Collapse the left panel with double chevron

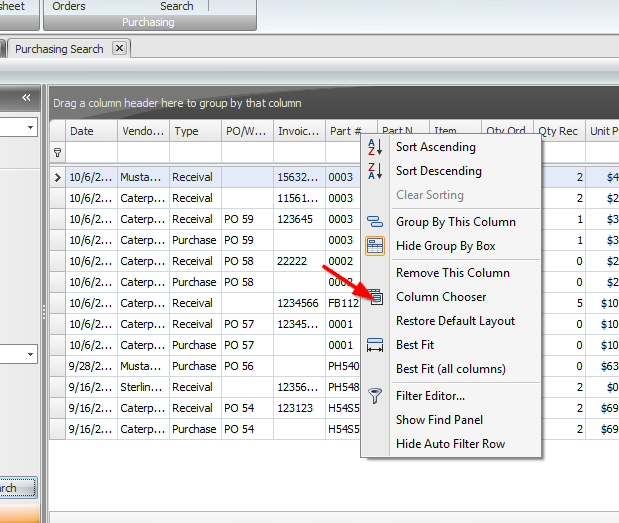point(26,97)
